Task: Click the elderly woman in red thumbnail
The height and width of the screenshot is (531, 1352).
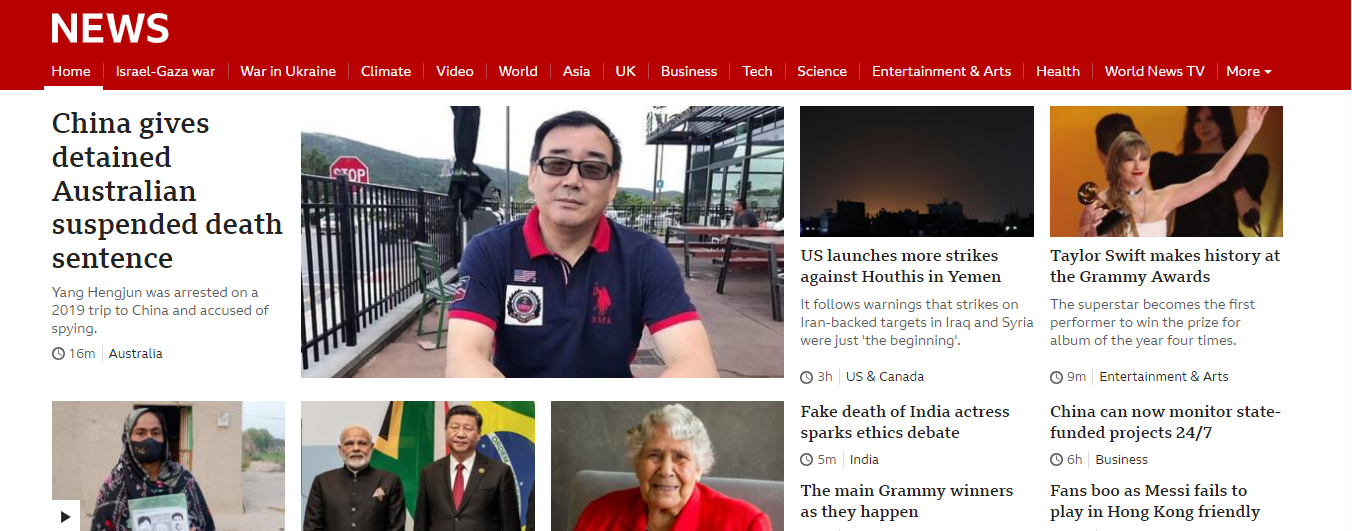Action: (667, 466)
